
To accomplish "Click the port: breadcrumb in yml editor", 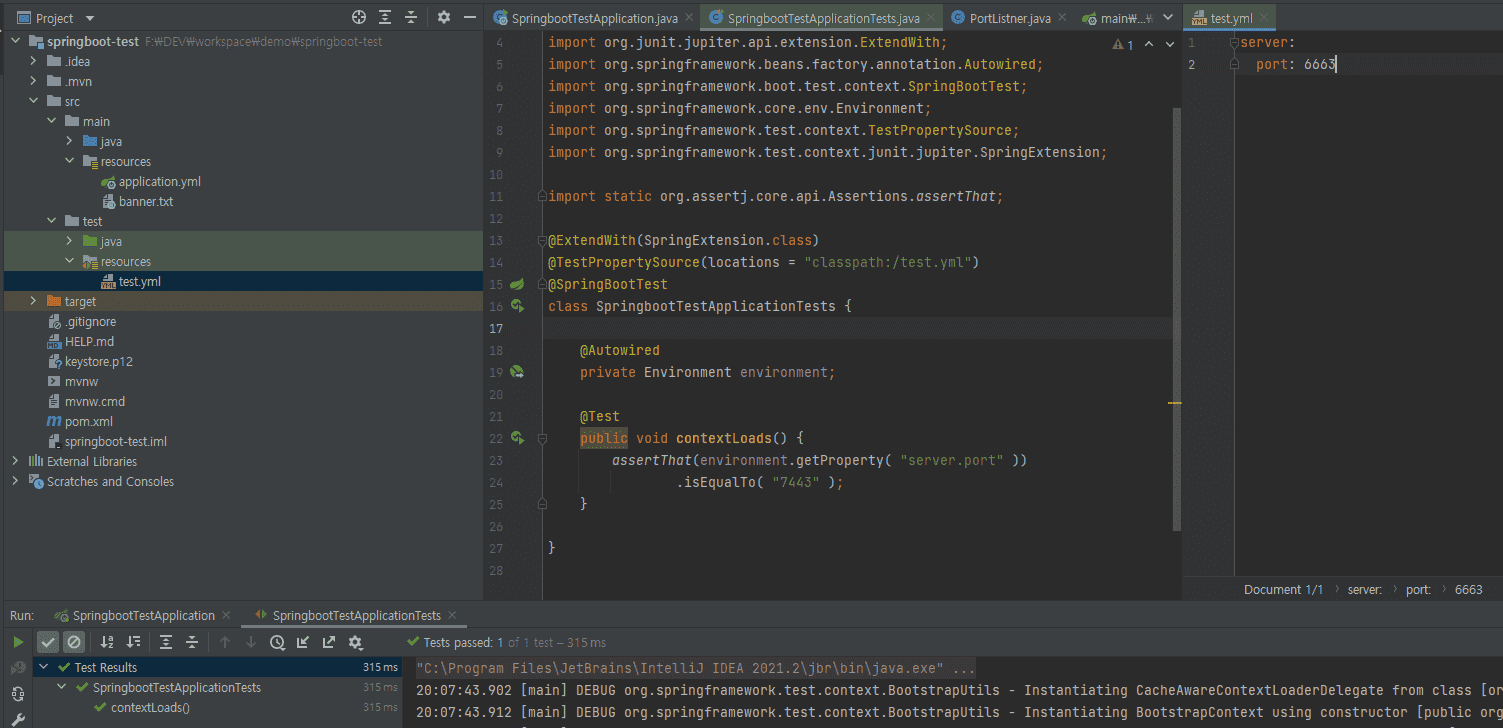I will pos(1418,590).
